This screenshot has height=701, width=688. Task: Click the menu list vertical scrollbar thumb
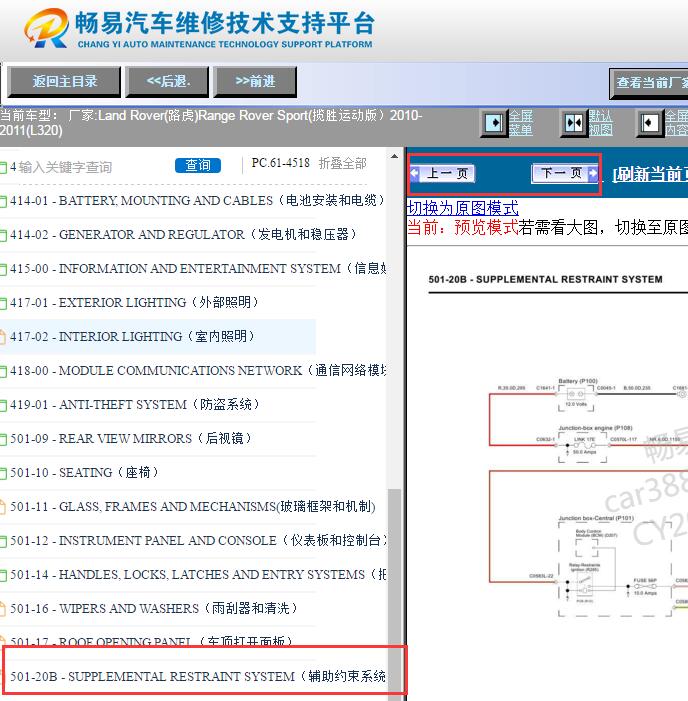(394, 595)
